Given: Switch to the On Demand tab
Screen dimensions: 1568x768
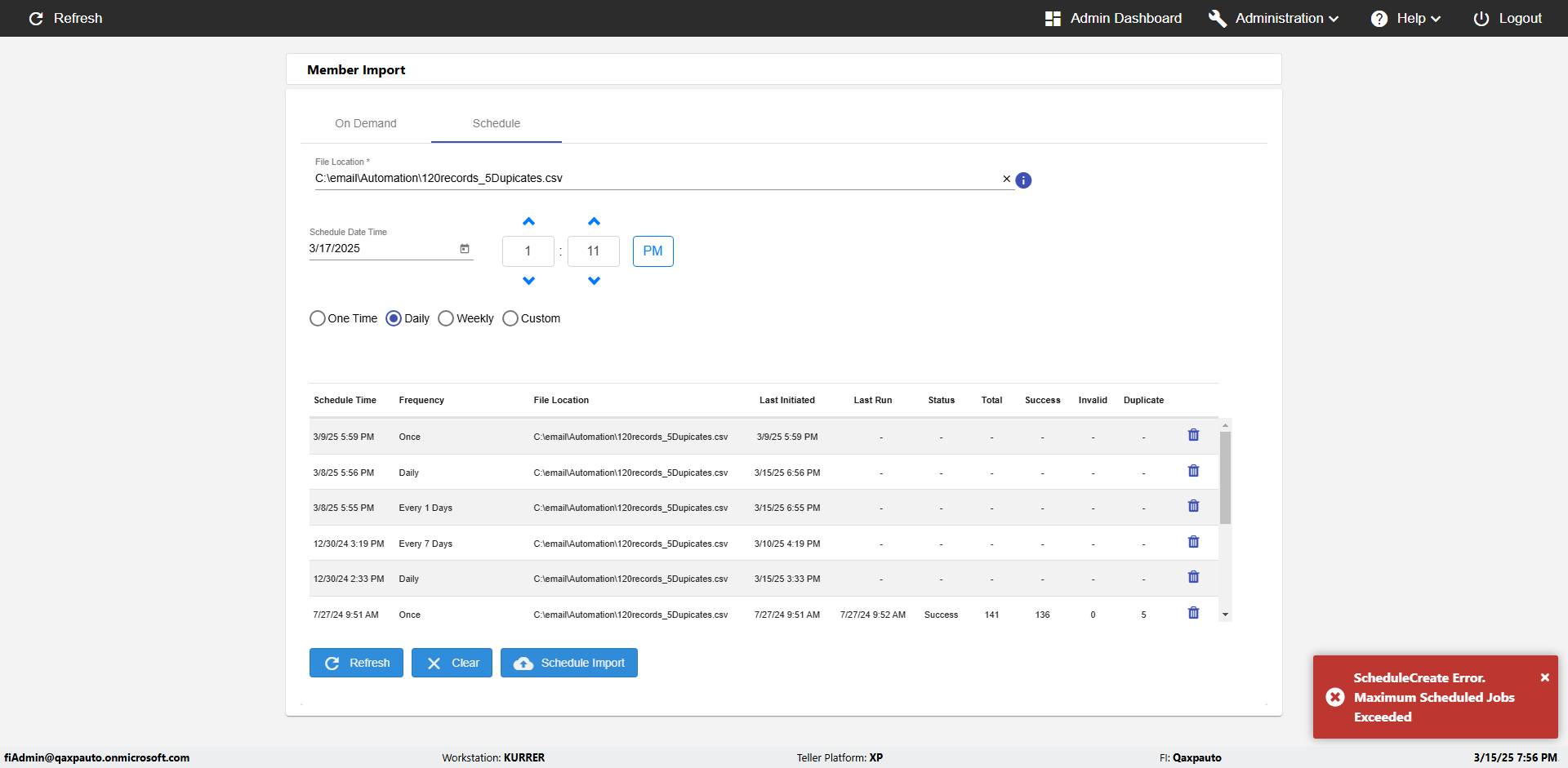Looking at the screenshot, I should tap(366, 123).
